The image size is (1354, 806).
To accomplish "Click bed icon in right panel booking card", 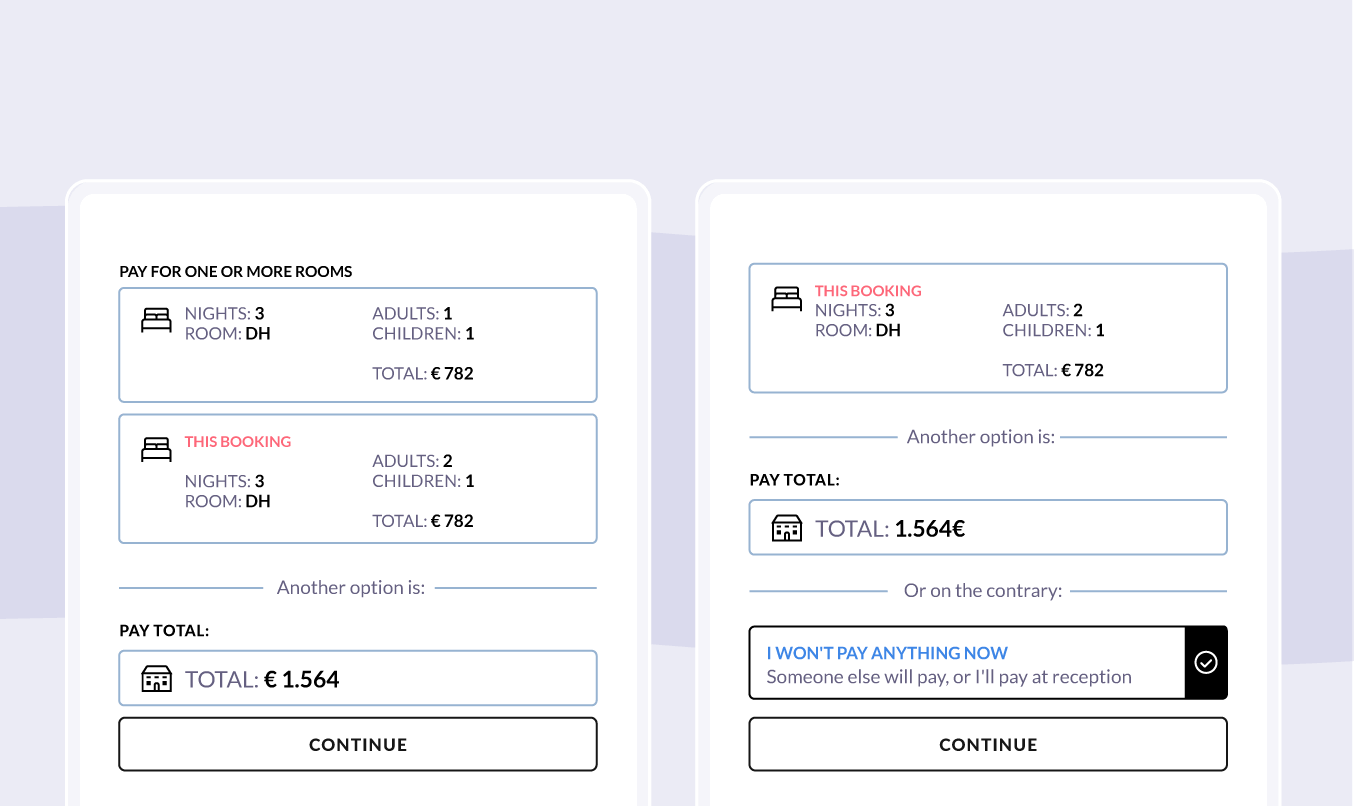I will click(x=786, y=298).
